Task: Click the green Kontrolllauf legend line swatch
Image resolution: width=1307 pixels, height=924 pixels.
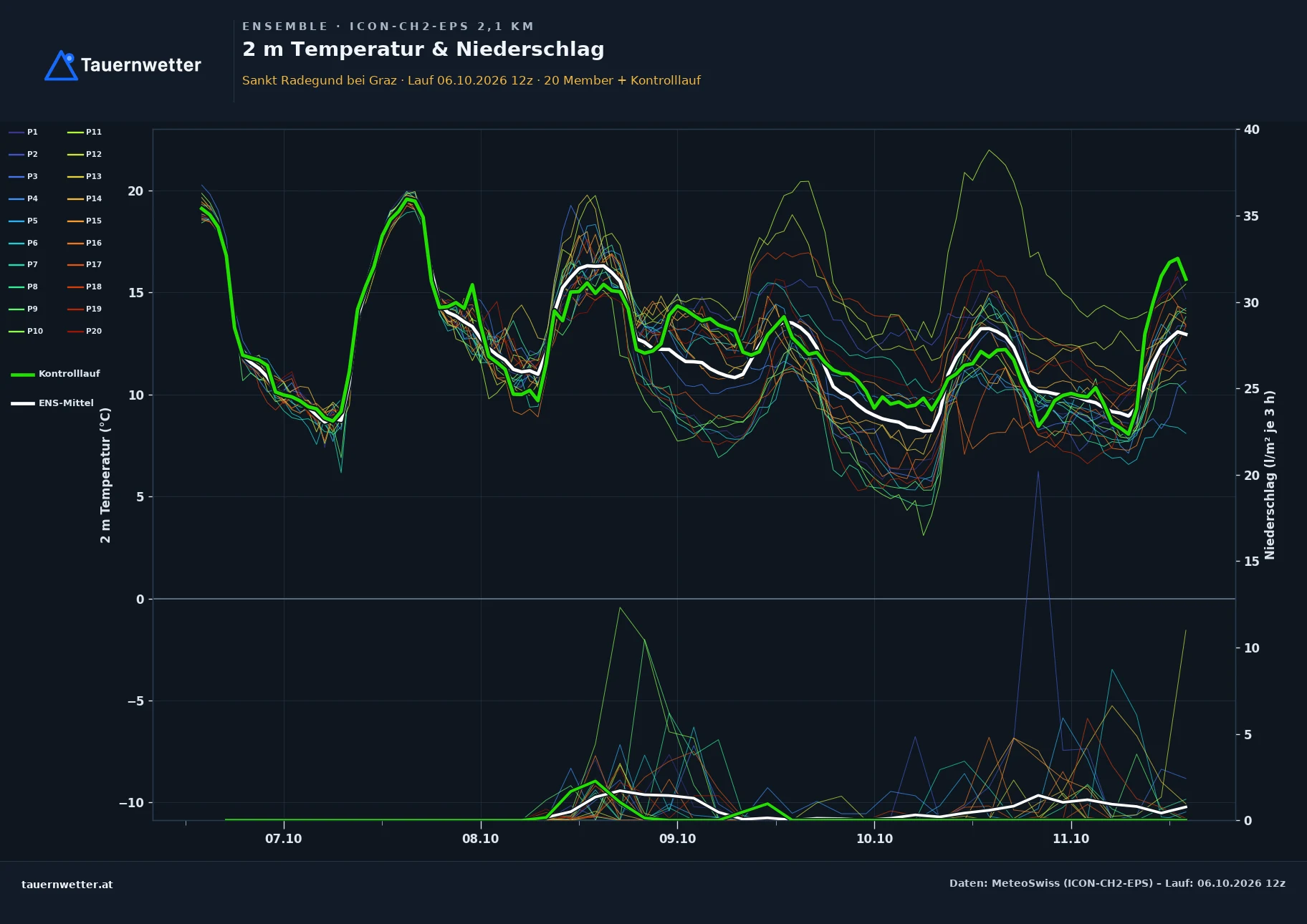Action: point(23,375)
